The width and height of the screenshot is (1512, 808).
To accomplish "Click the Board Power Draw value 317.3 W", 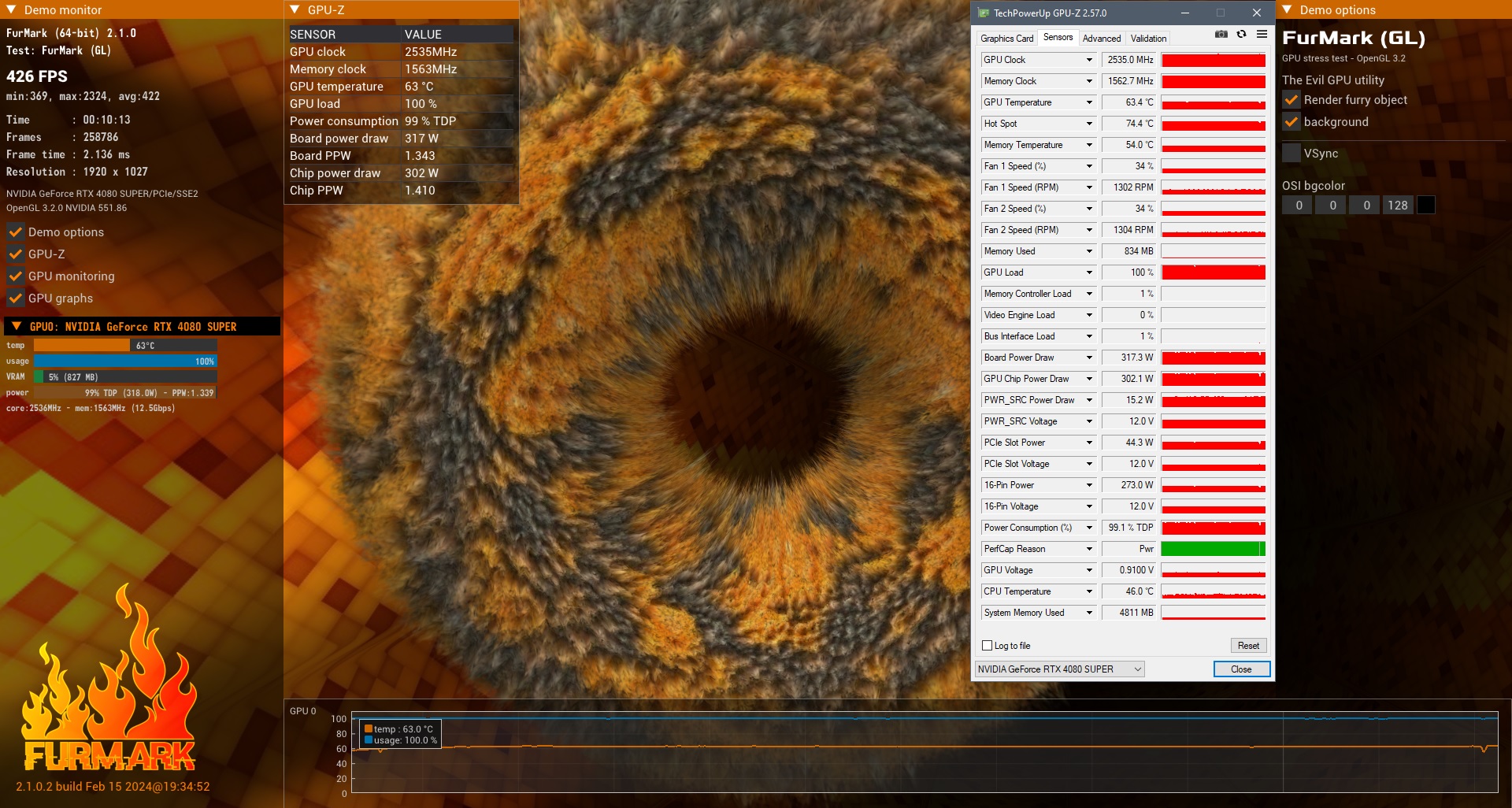I will tap(1129, 358).
